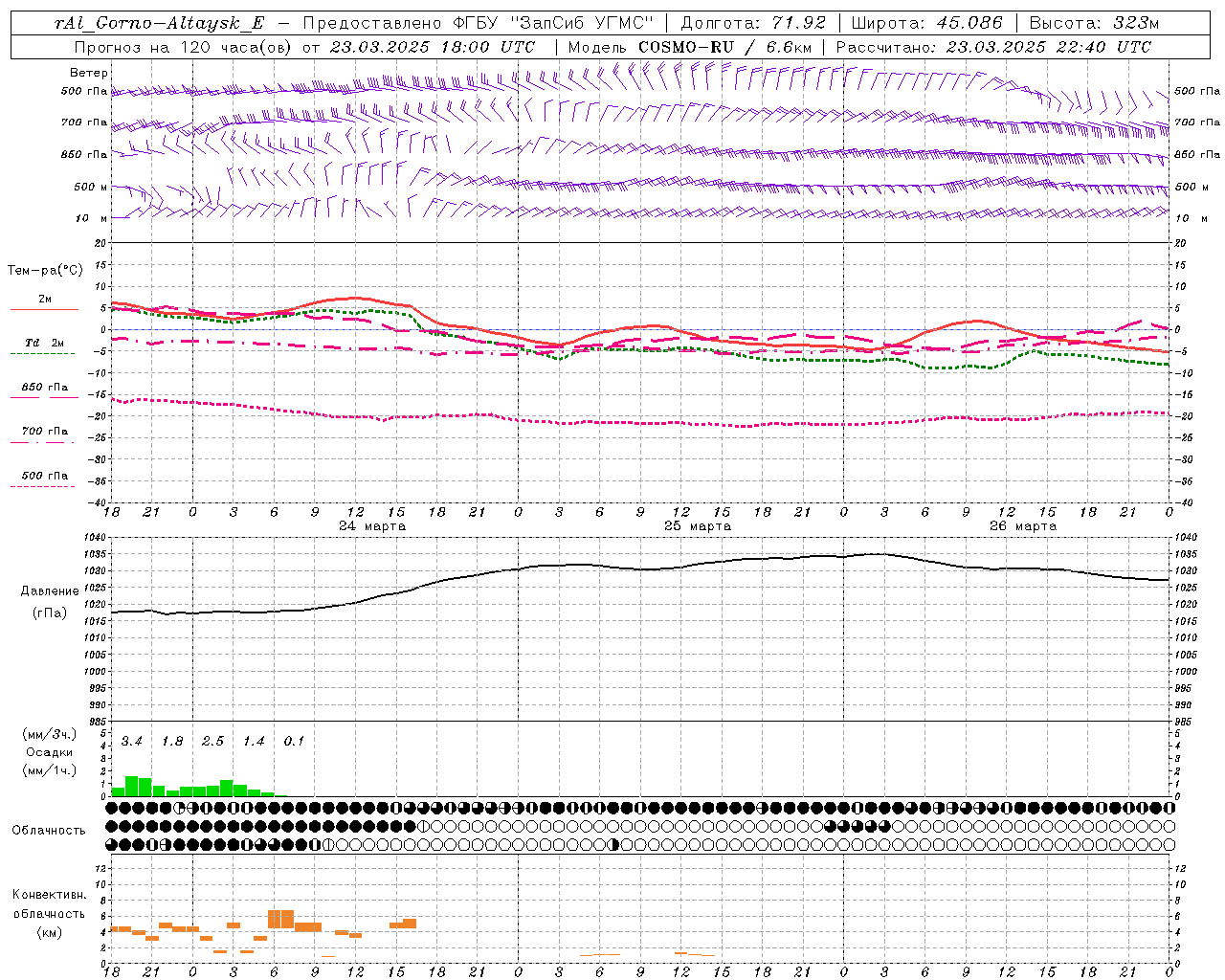
Task: Click the Осадки panel label
Action: pos(50,752)
